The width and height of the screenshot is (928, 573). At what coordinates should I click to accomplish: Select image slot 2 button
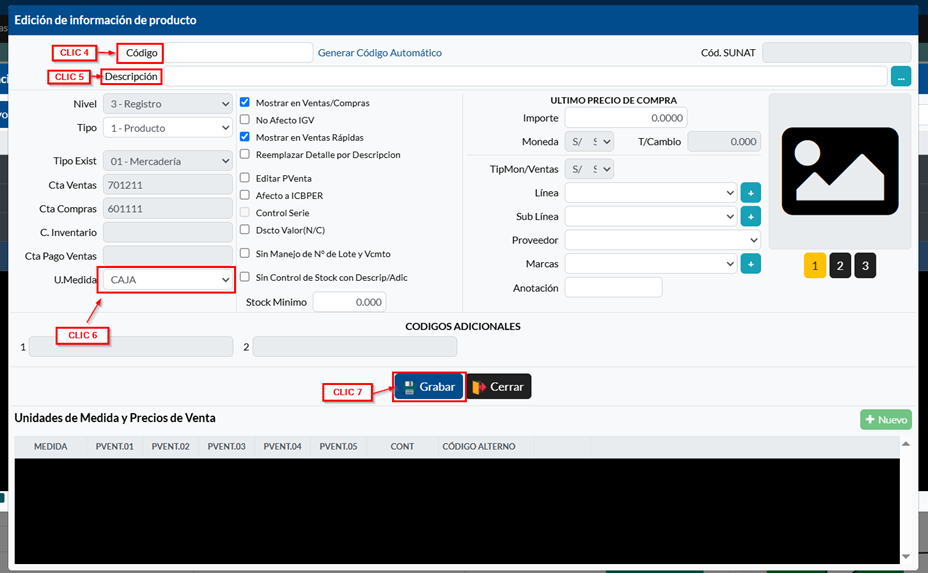(x=840, y=266)
